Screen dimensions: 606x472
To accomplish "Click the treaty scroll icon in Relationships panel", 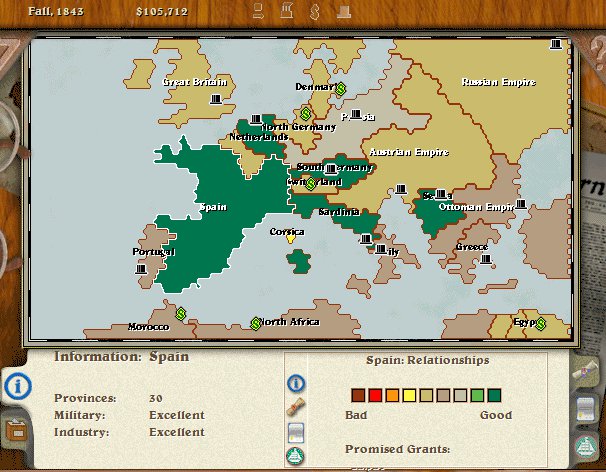I will (296, 407).
